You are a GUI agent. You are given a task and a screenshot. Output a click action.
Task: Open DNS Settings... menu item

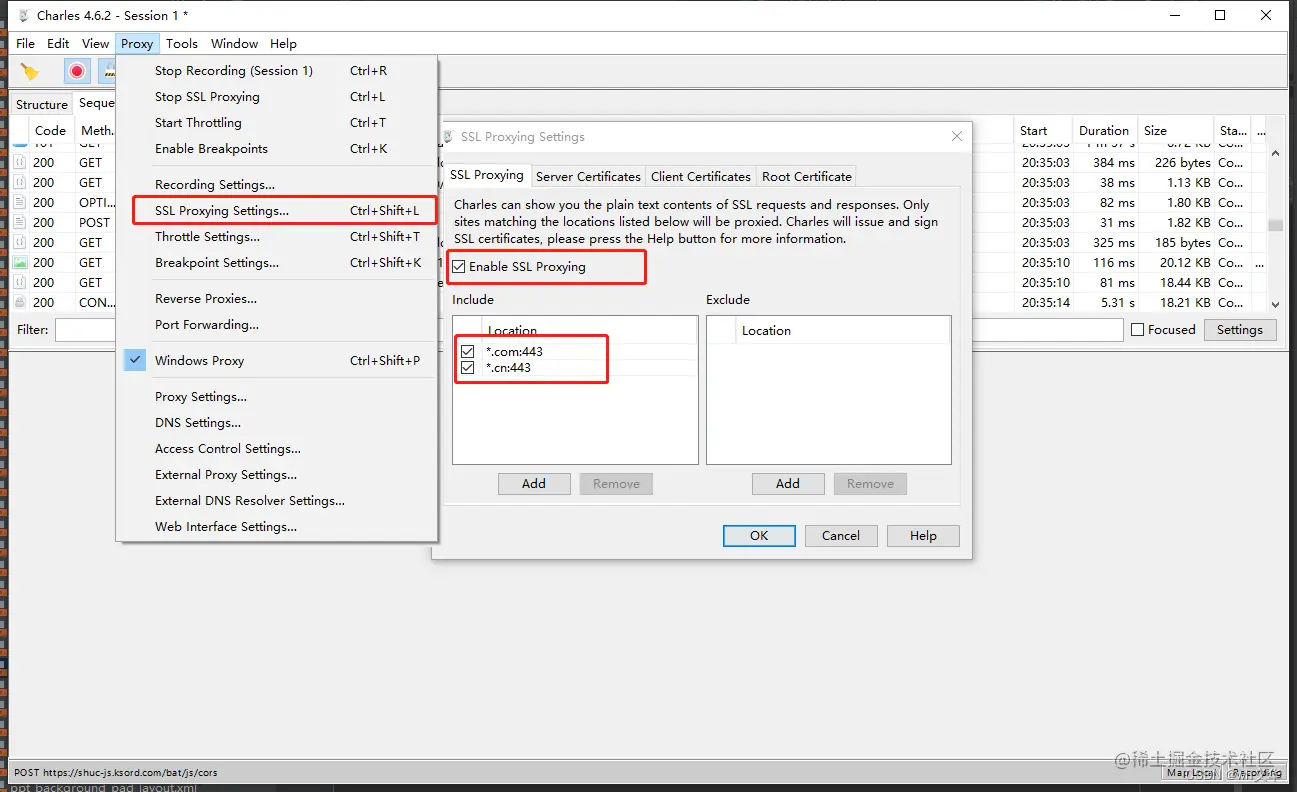click(x=276, y=423)
